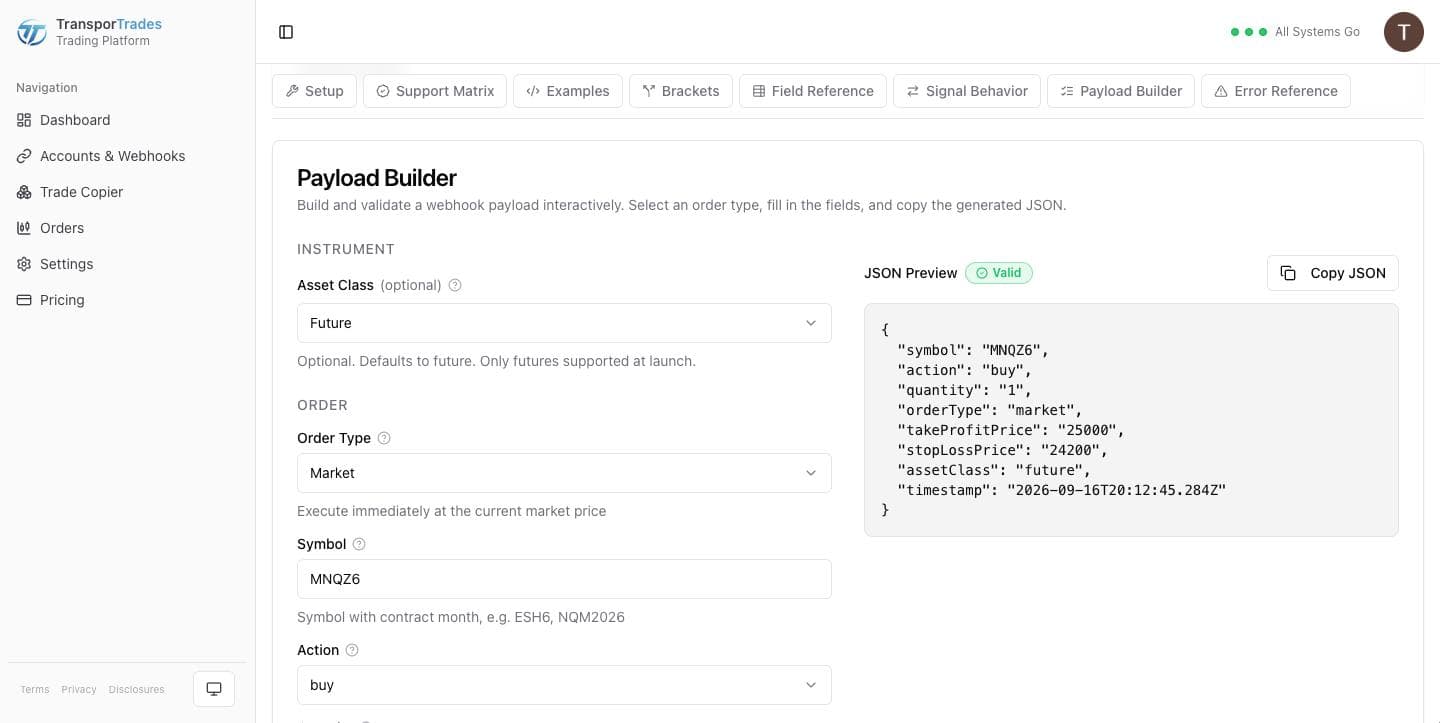1440x723 pixels.
Task: Open the Action dropdown set to buy
Action: pos(564,685)
